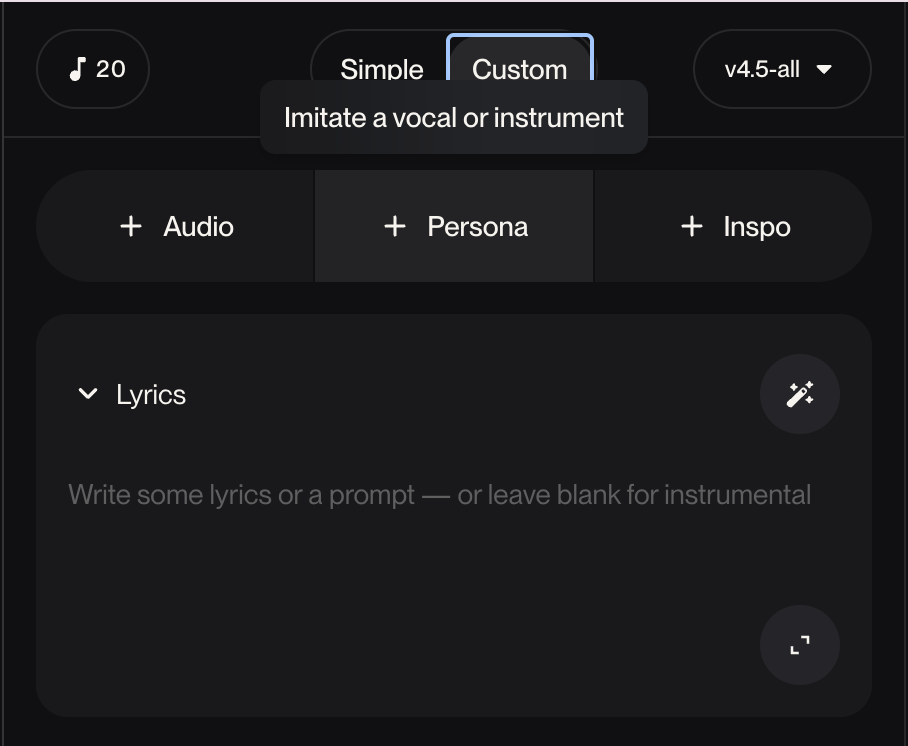Click the fullscreen corner-arrows icon
908x746 pixels.
(x=799, y=646)
